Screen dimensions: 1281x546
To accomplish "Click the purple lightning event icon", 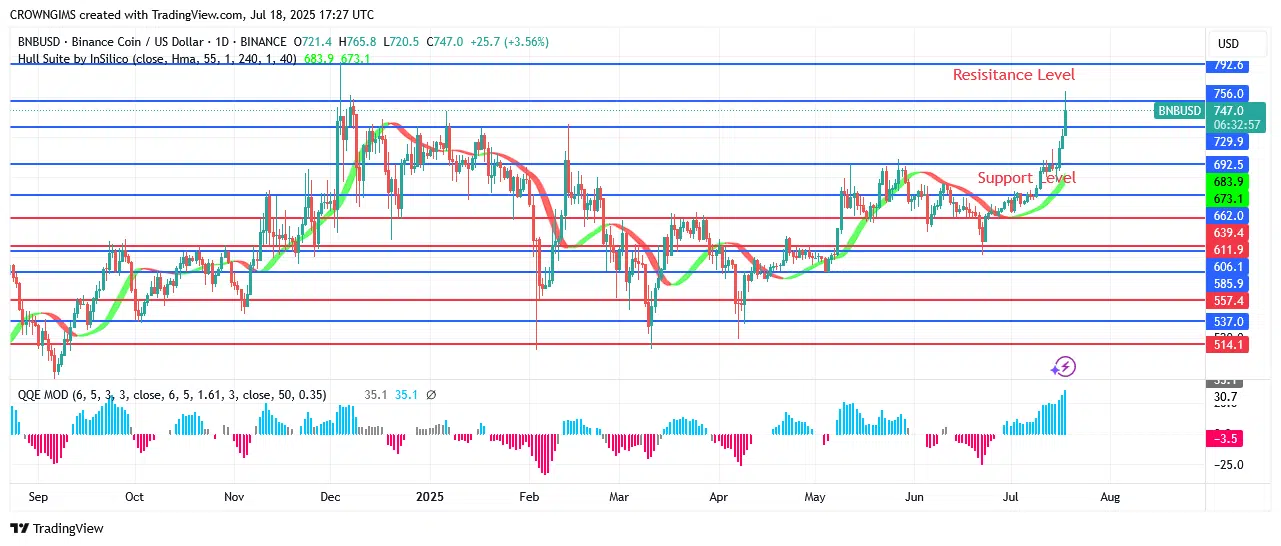I will [x=1064, y=367].
